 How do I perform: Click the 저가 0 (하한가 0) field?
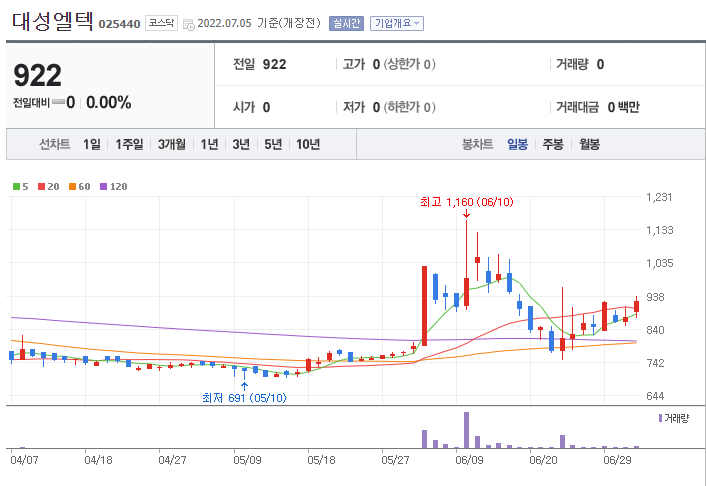pyautogui.click(x=389, y=107)
